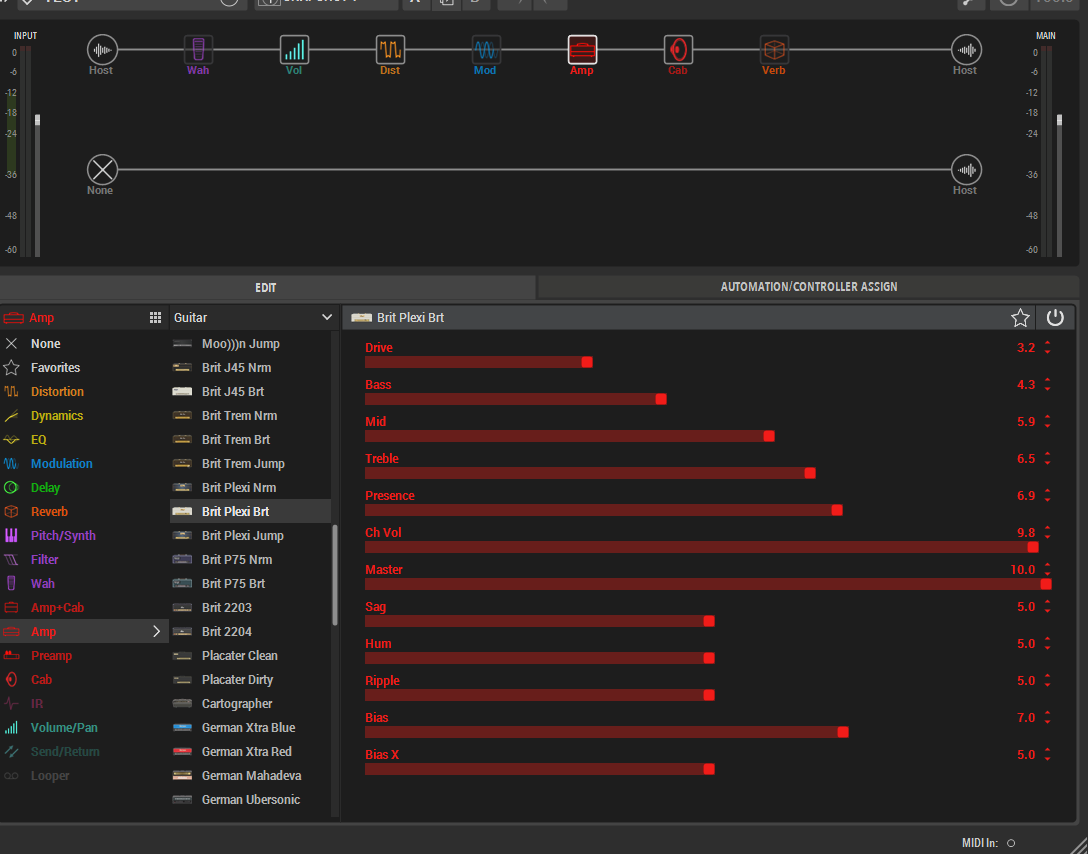Adjust the Bias value stepper
The image size is (1088, 854).
coord(1047,717)
